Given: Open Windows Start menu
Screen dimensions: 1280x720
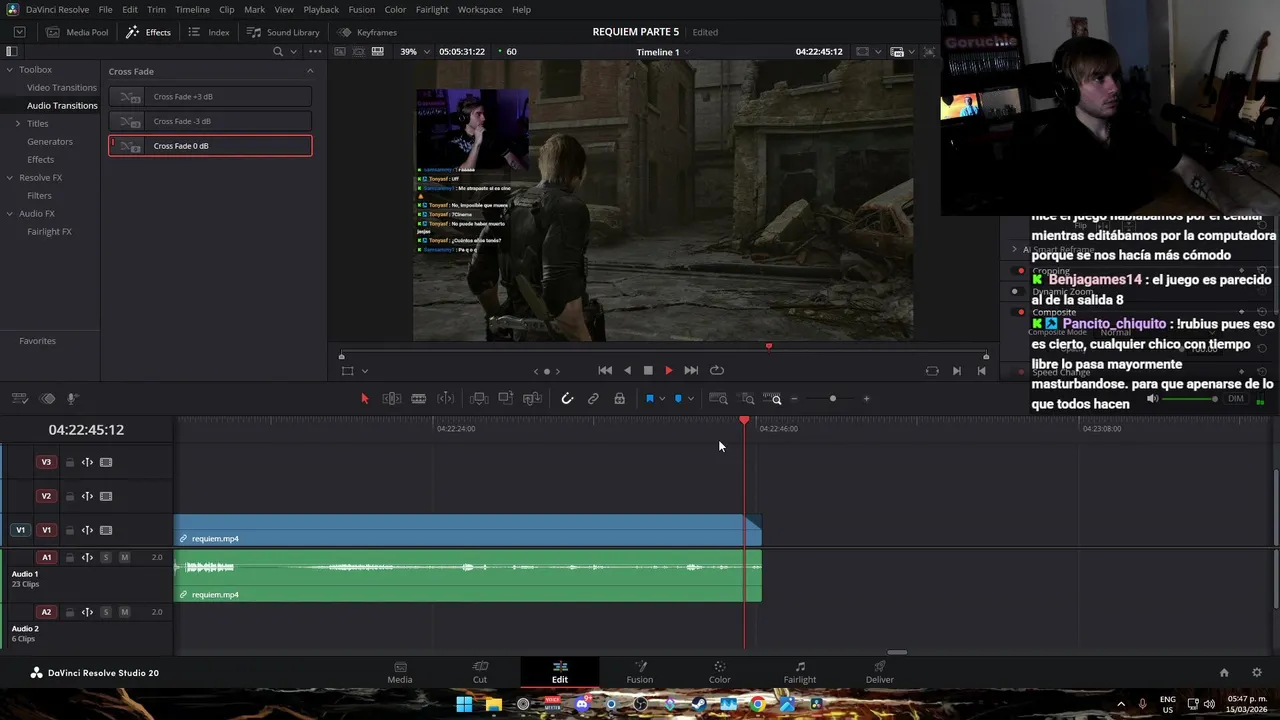Looking at the screenshot, I should (464, 704).
